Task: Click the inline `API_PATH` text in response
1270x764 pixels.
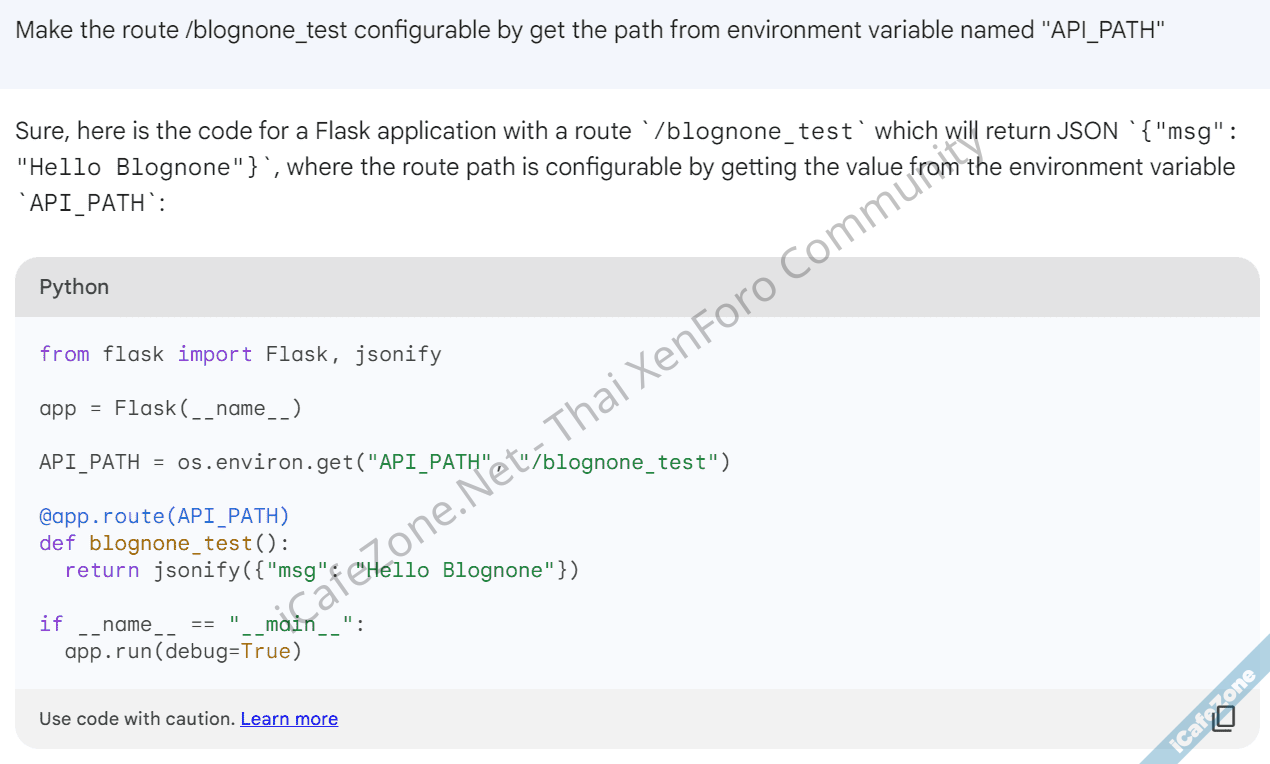Action: coord(87,203)
